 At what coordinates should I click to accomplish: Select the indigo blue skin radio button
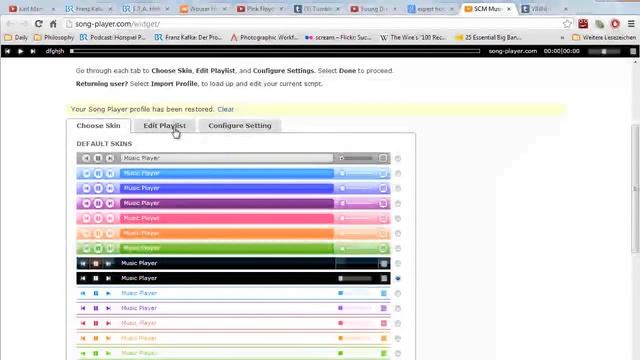(398, 189)
